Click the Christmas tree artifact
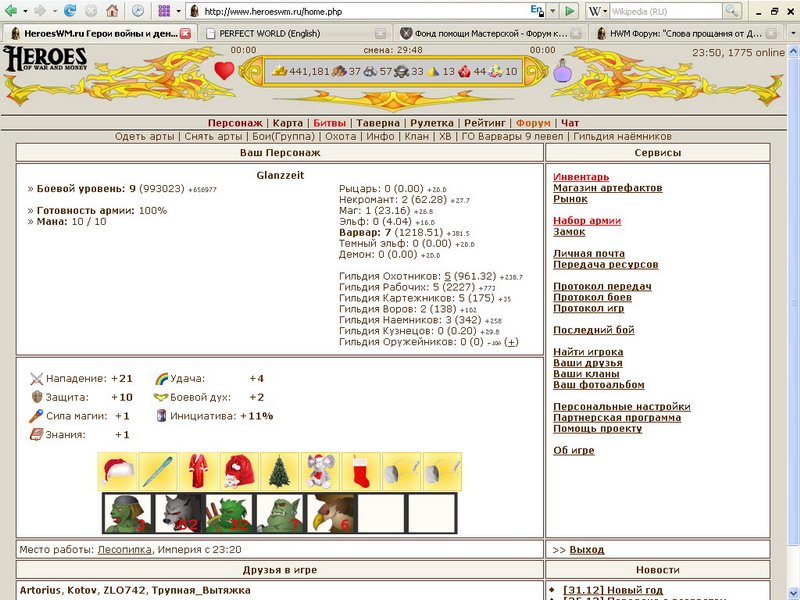 coord(279,471)
